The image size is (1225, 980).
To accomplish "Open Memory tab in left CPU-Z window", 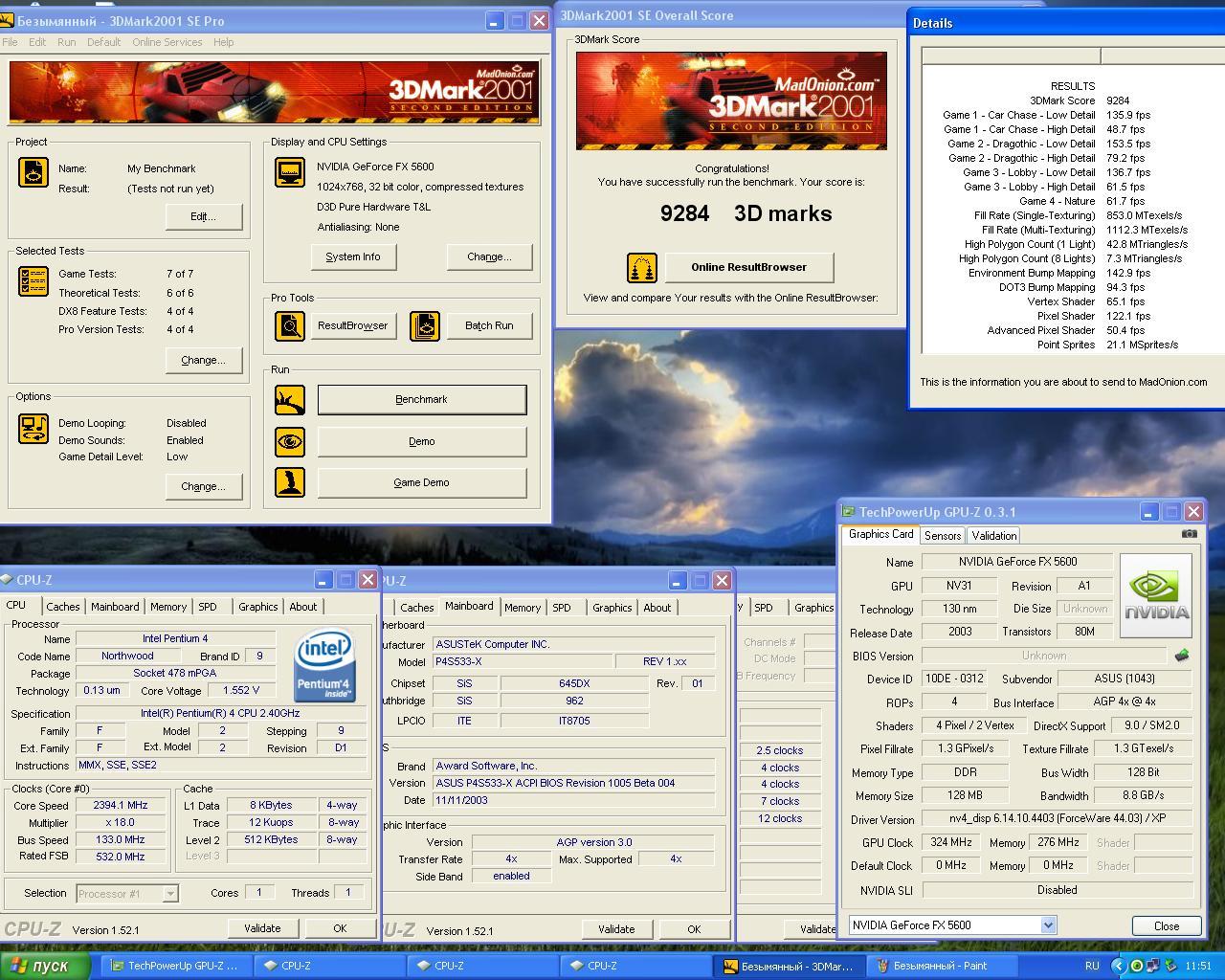I will point(168,607).
